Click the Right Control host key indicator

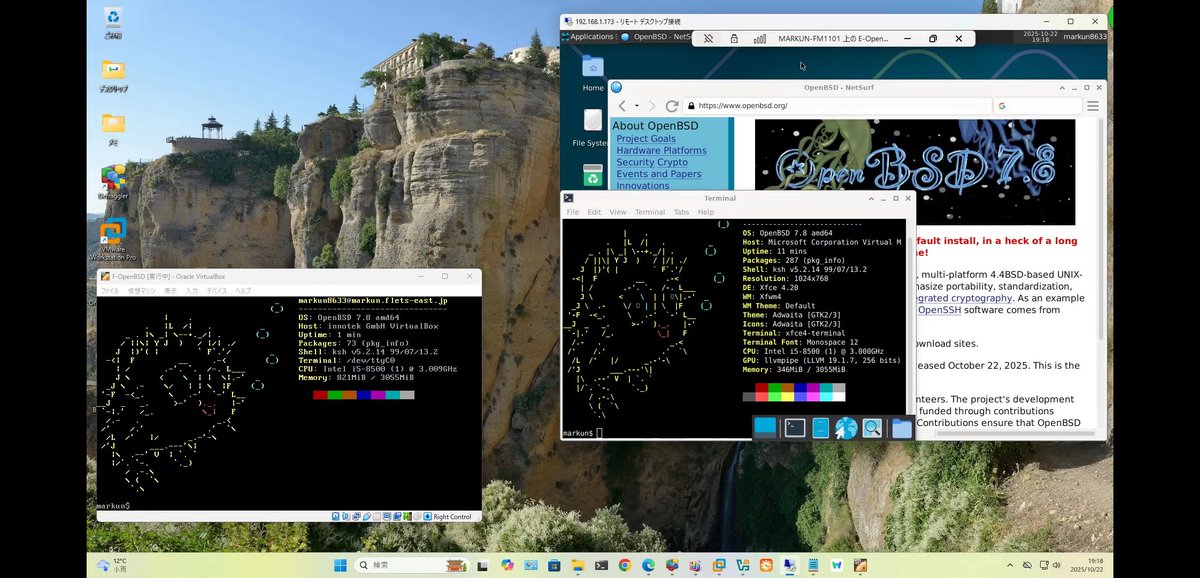[451, 517]
